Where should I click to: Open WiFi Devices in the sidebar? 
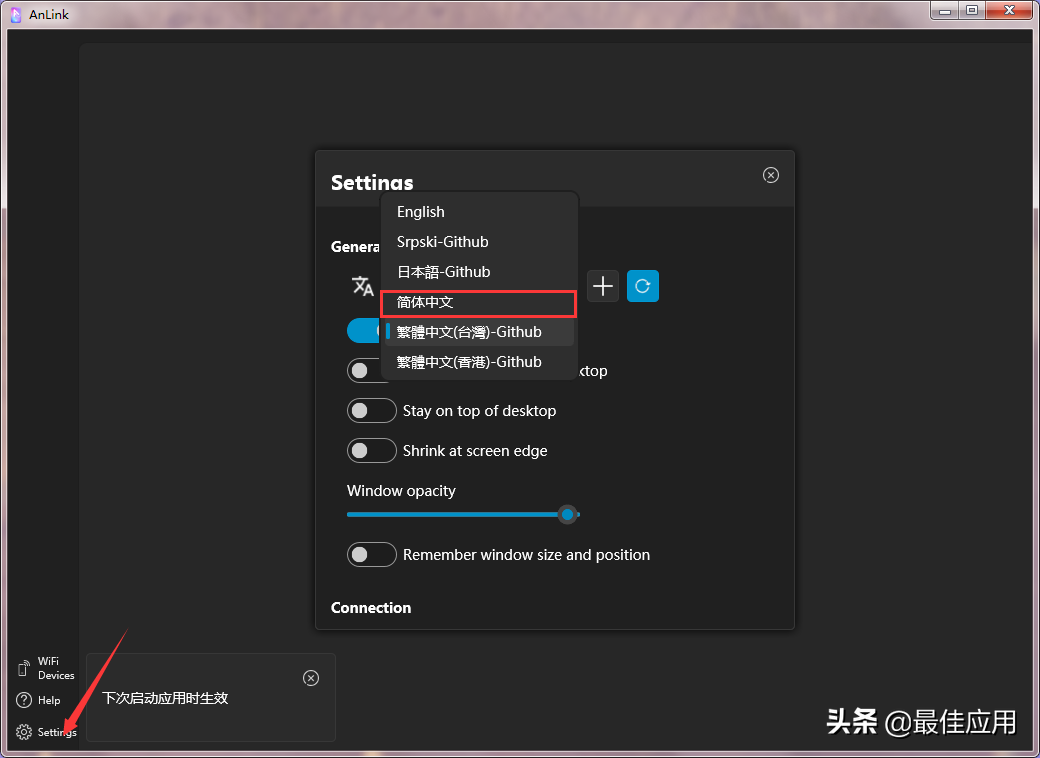pyautogui.click(x=46, y=668)
